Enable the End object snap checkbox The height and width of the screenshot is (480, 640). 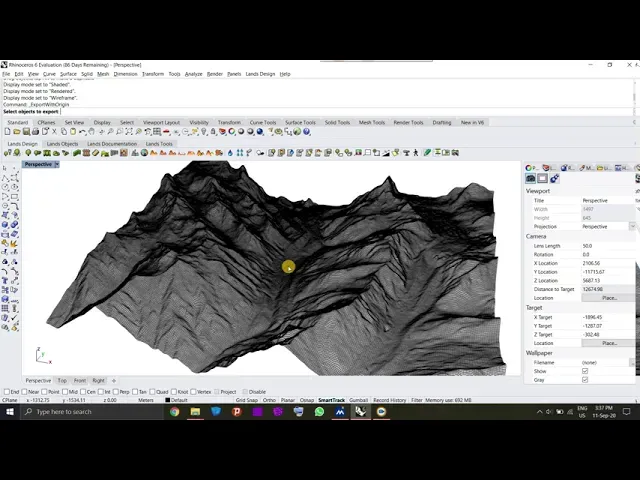pyautogui.click(x=5, y=392)
